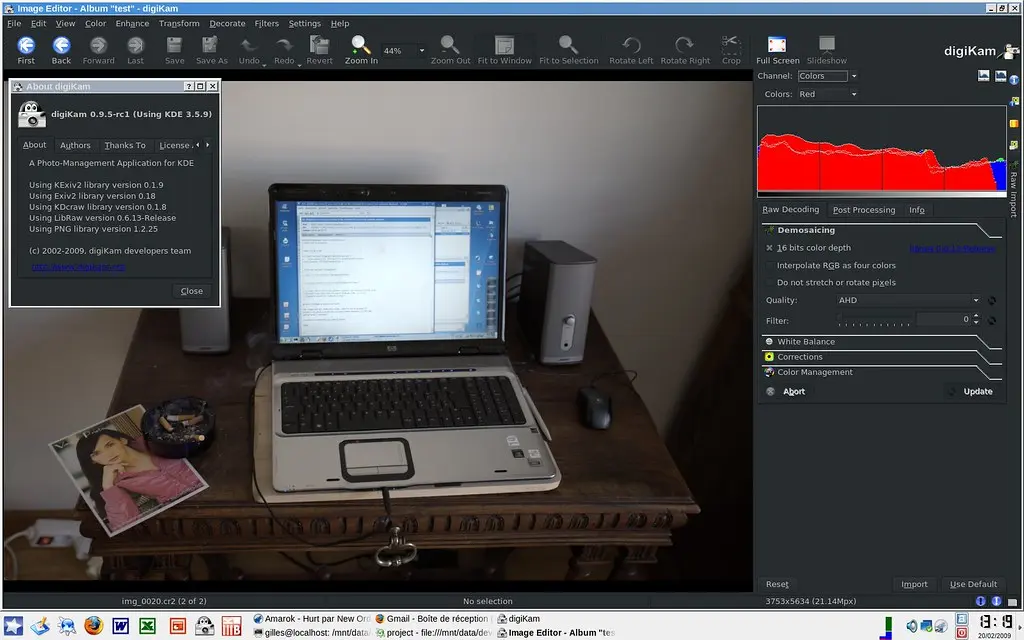
Task: Open the Quality dropdown set to AHD
Action: 908,299
